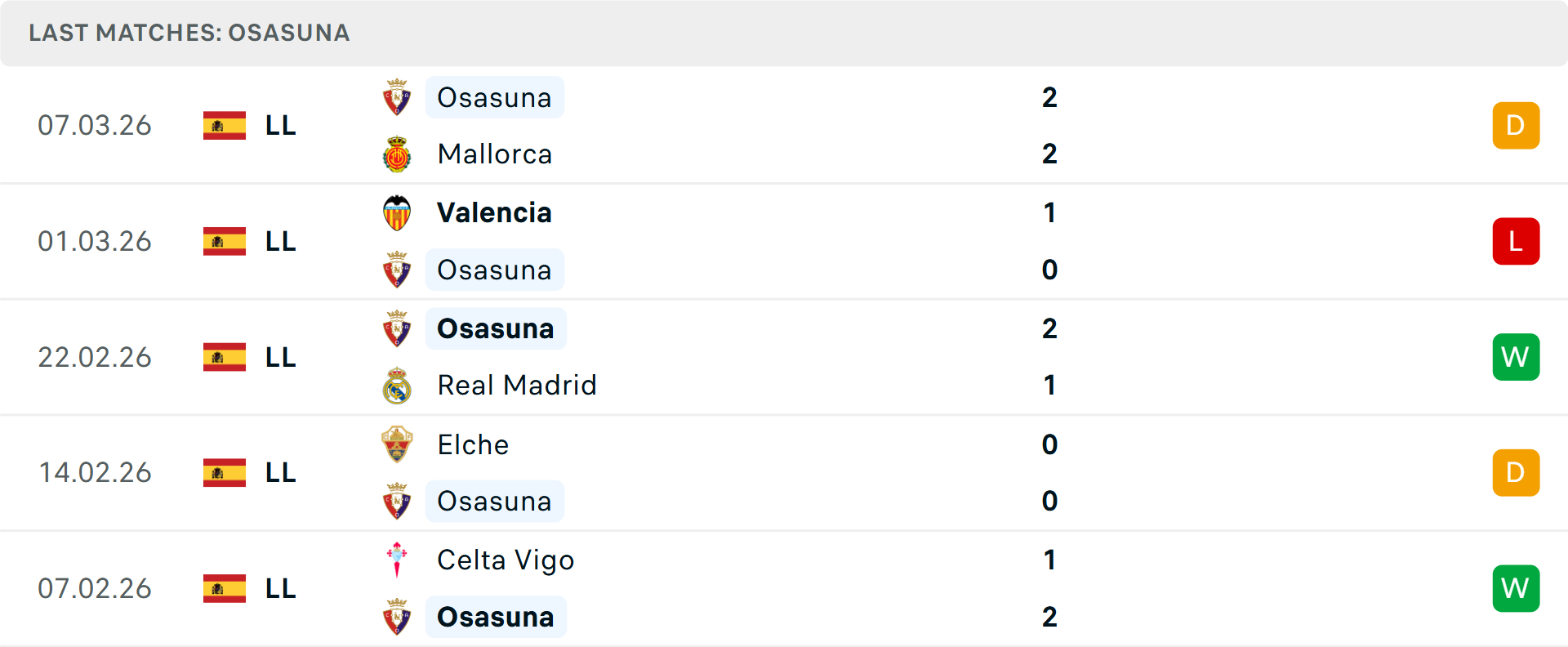Click the Spain flag beside 07.02.26

(224, 588)
